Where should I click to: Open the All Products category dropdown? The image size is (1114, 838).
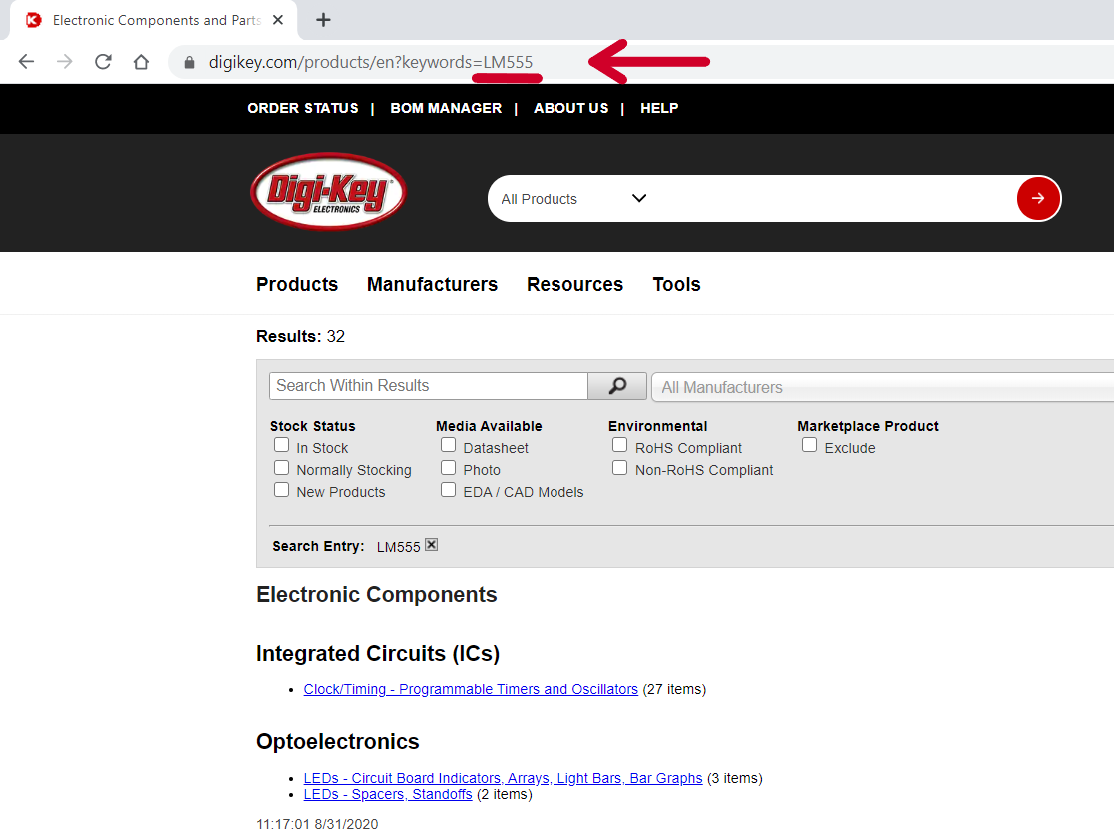(x=573, y=199)
